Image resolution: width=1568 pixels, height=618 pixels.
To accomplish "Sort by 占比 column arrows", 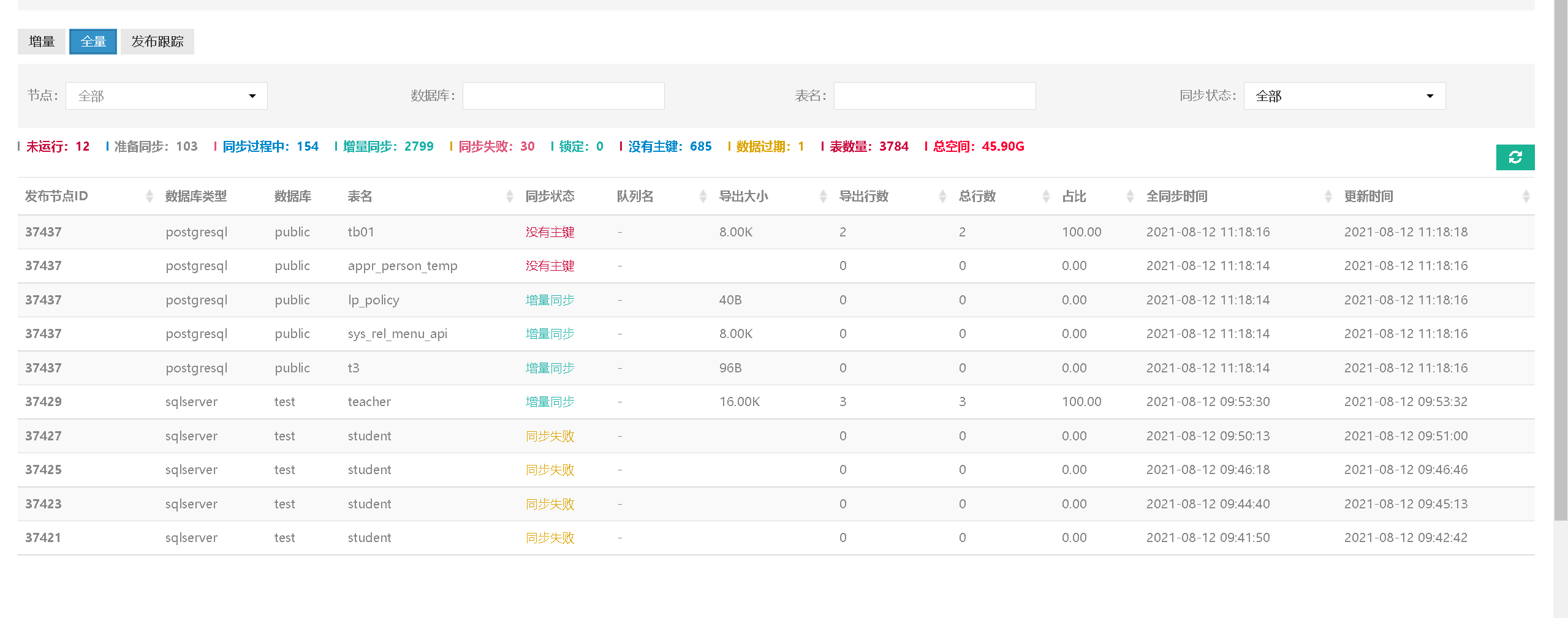I will point(1130,196).
